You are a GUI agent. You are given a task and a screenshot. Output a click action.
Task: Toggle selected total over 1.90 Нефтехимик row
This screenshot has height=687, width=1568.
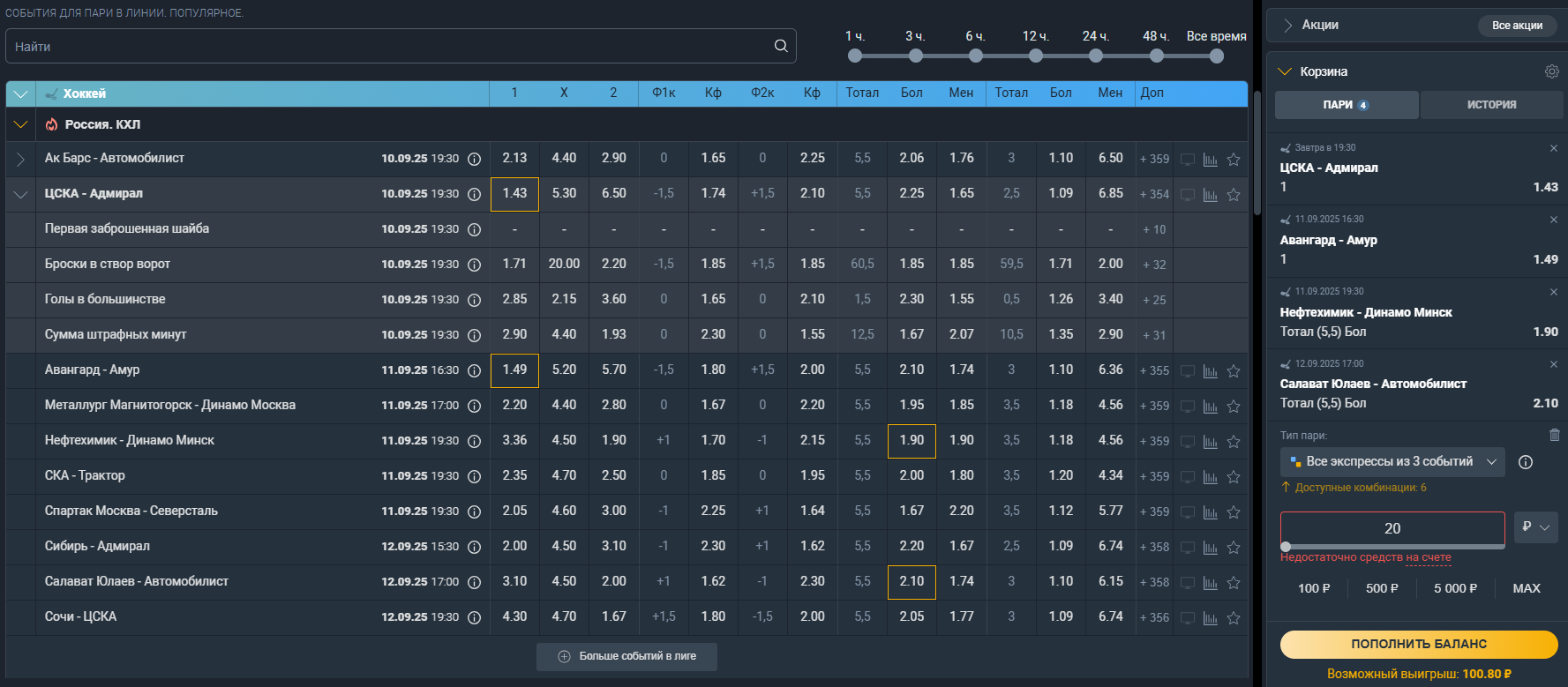pyautogui.click(x=912, y=440)
